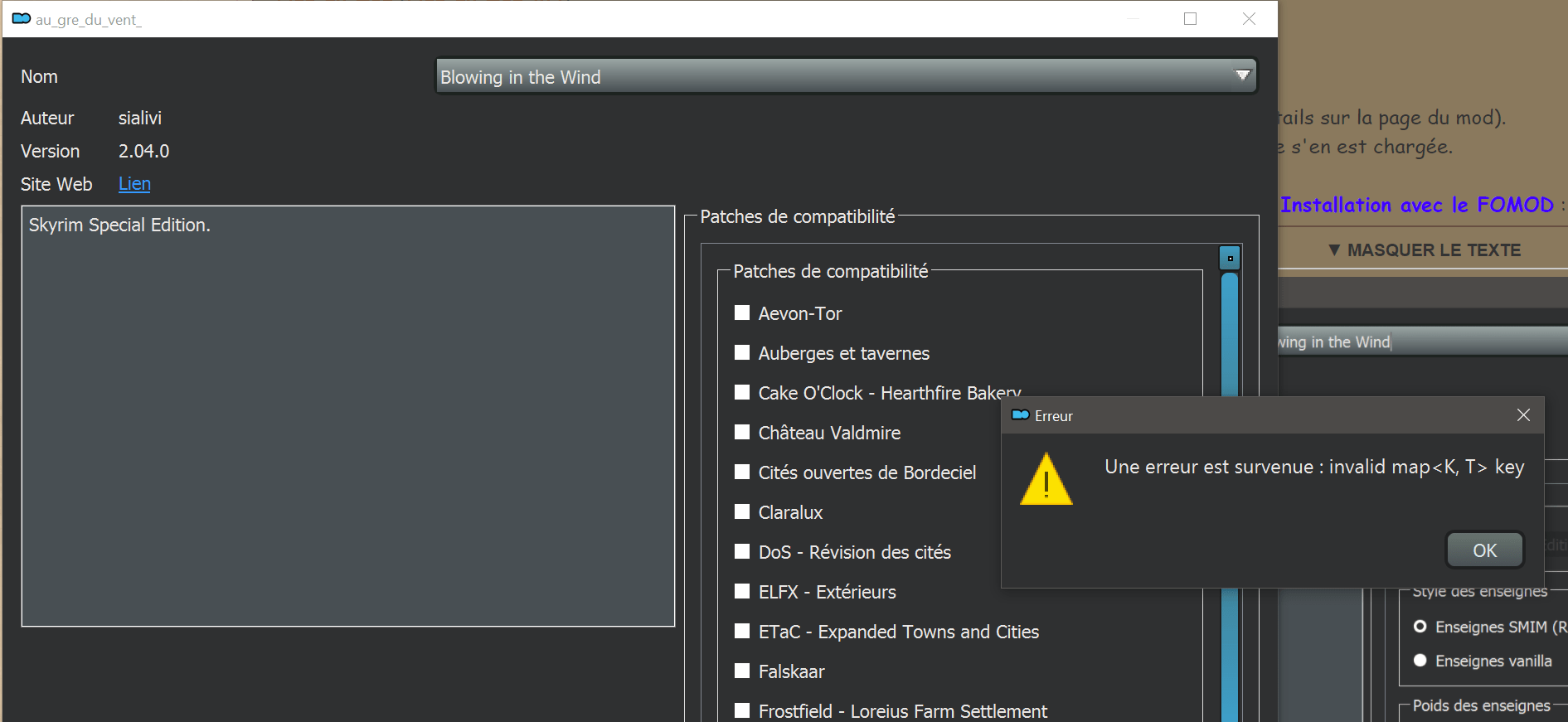Collapse the MASQUER LE TEXTE section
Viewport: 1568px width, 722px height.
coord(1425,250)
